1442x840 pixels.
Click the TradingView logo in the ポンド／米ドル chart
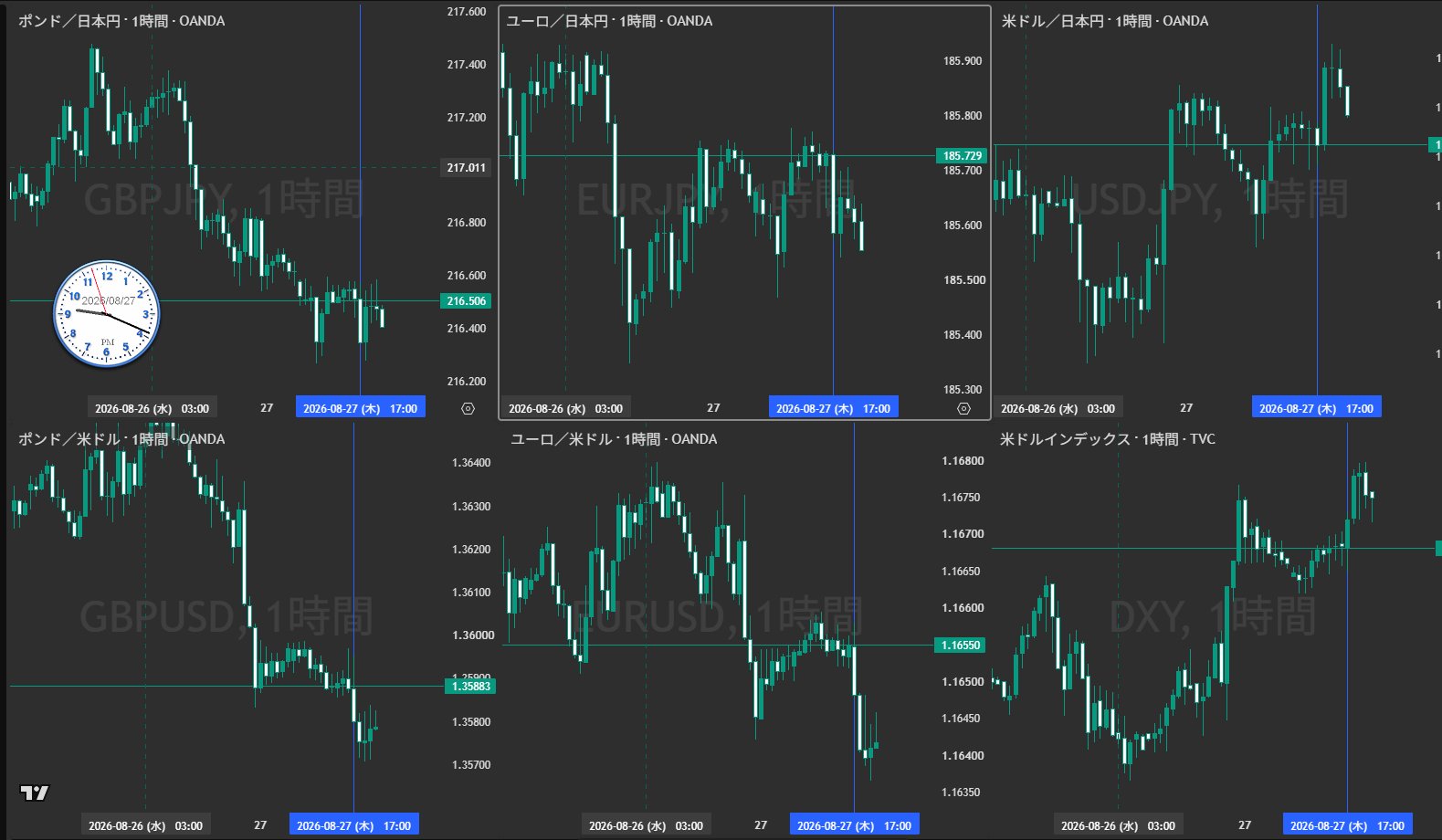click(x=35, y=793)
